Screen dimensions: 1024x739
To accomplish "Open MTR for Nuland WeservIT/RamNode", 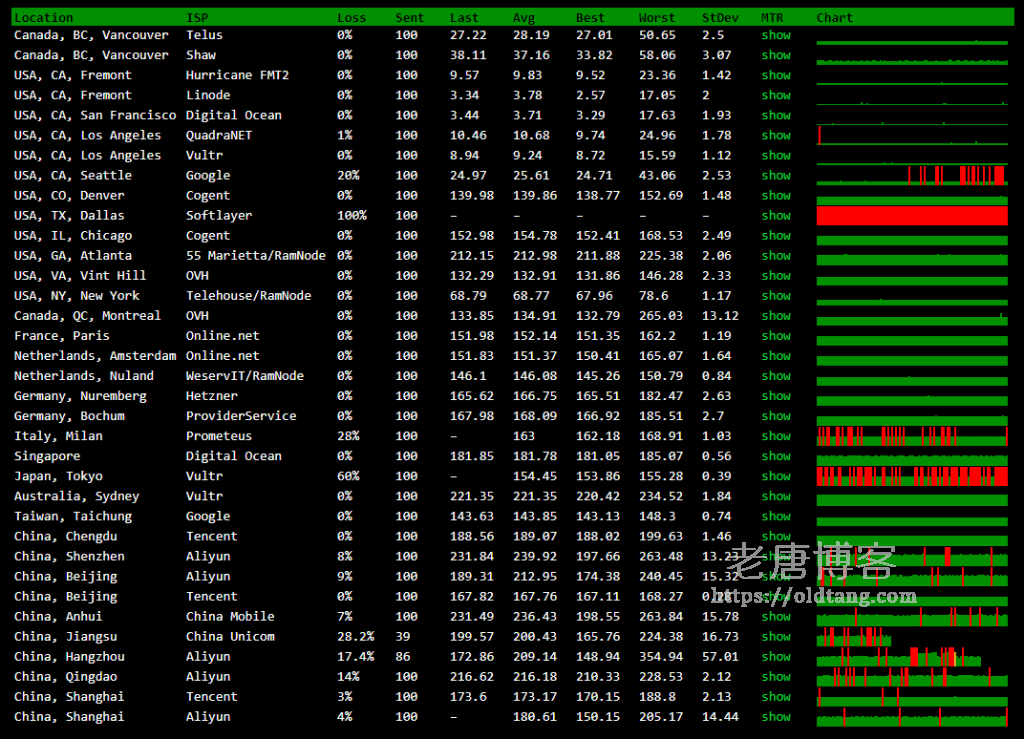I will (x=776, y=376).
